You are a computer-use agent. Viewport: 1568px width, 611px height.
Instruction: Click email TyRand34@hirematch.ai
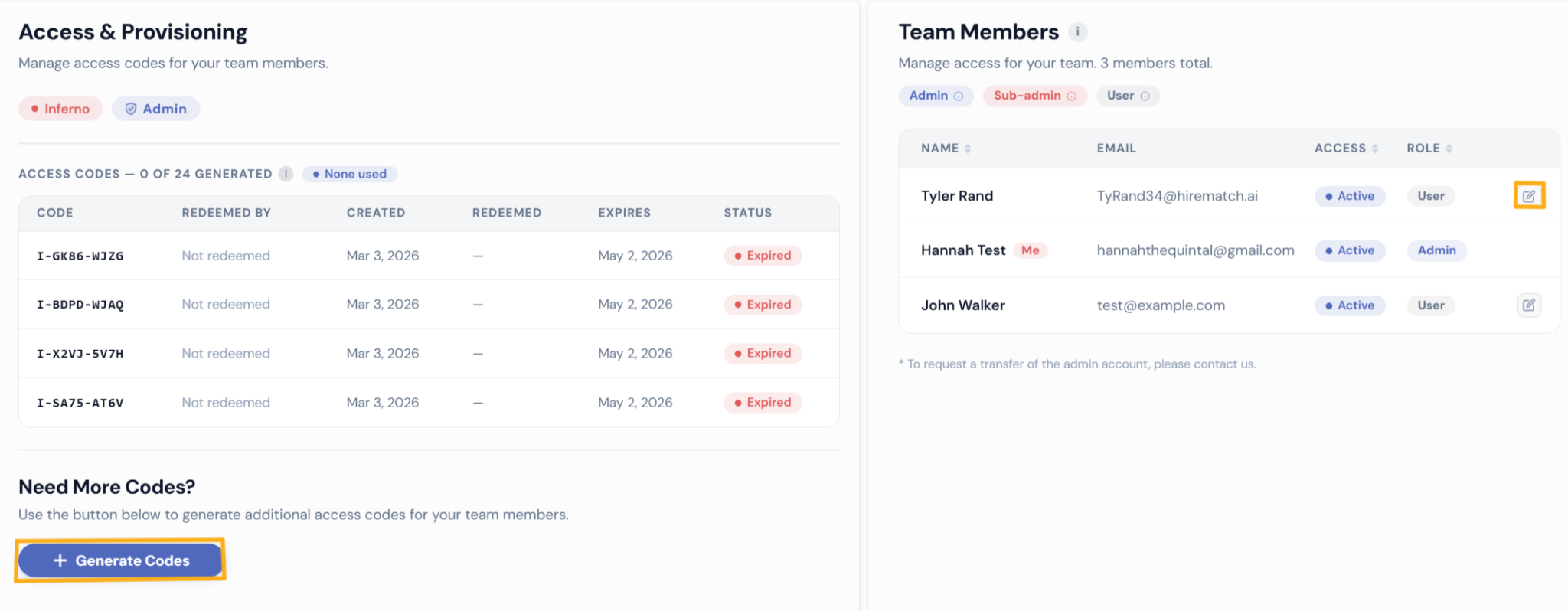click(1177, 196)
